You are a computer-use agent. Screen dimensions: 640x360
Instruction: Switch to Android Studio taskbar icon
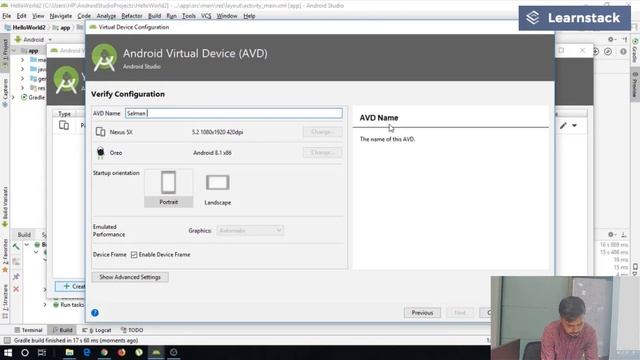[156, 352]
